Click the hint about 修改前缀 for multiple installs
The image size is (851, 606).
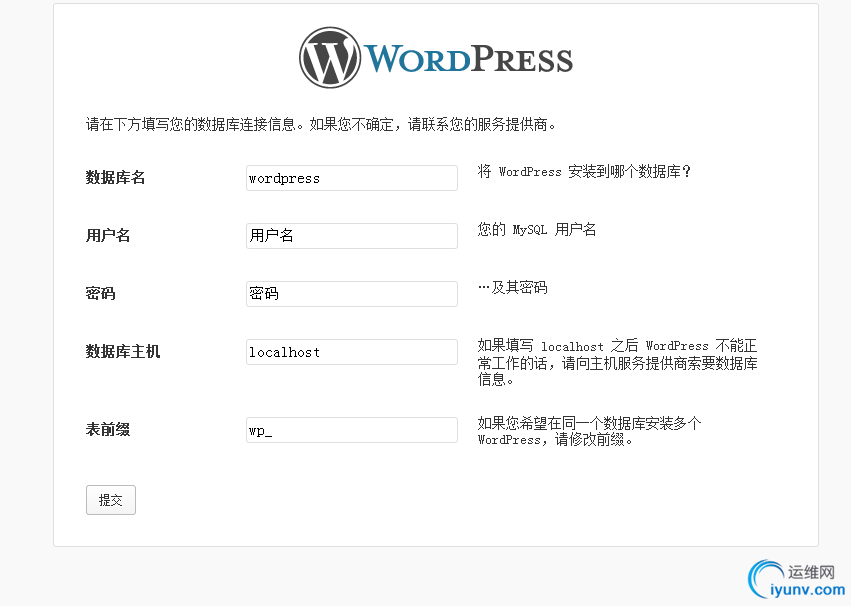tap(589, 431)
